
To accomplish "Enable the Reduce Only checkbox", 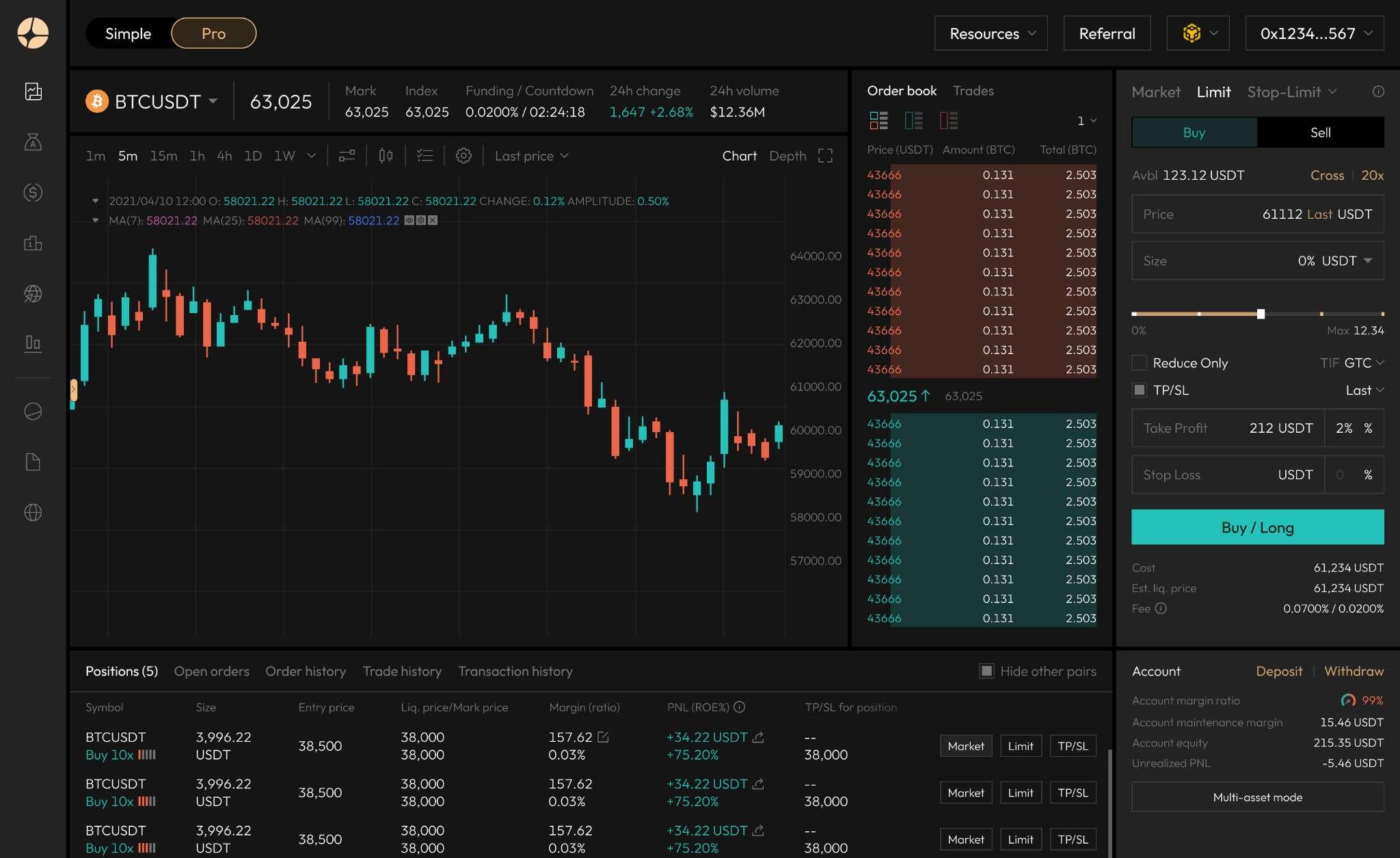I will click(1139, 362).
